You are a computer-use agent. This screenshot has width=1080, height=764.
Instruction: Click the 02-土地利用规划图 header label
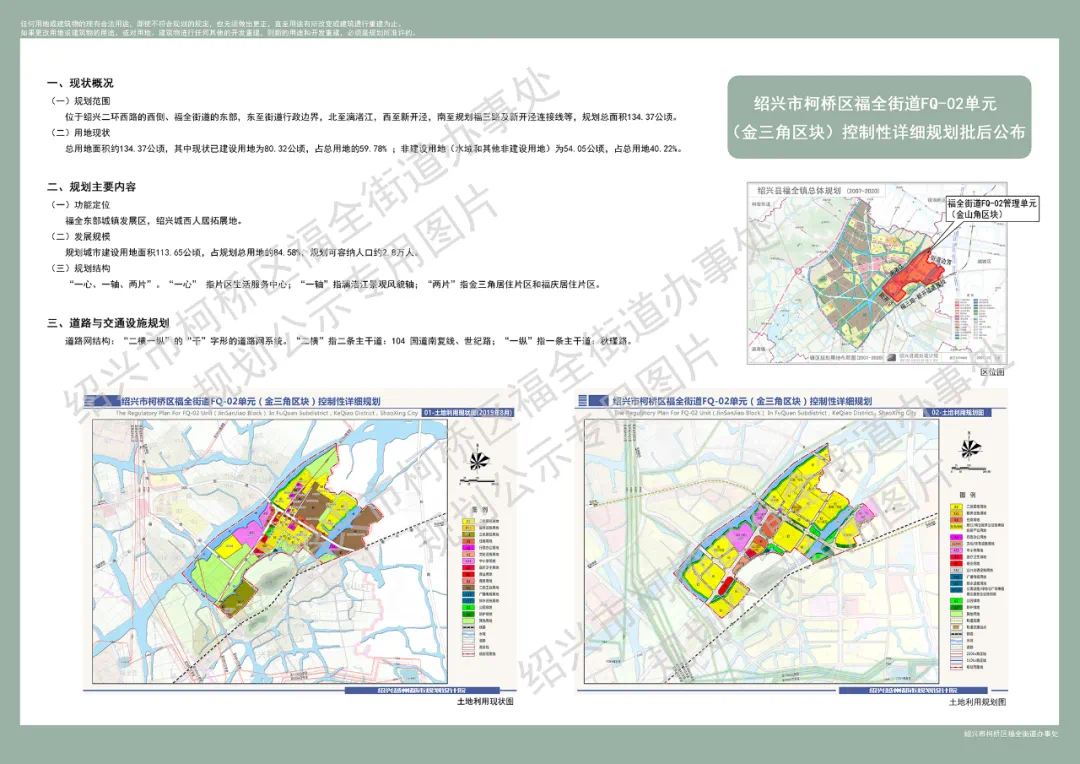pyautogui.click(x=957, y=413)
